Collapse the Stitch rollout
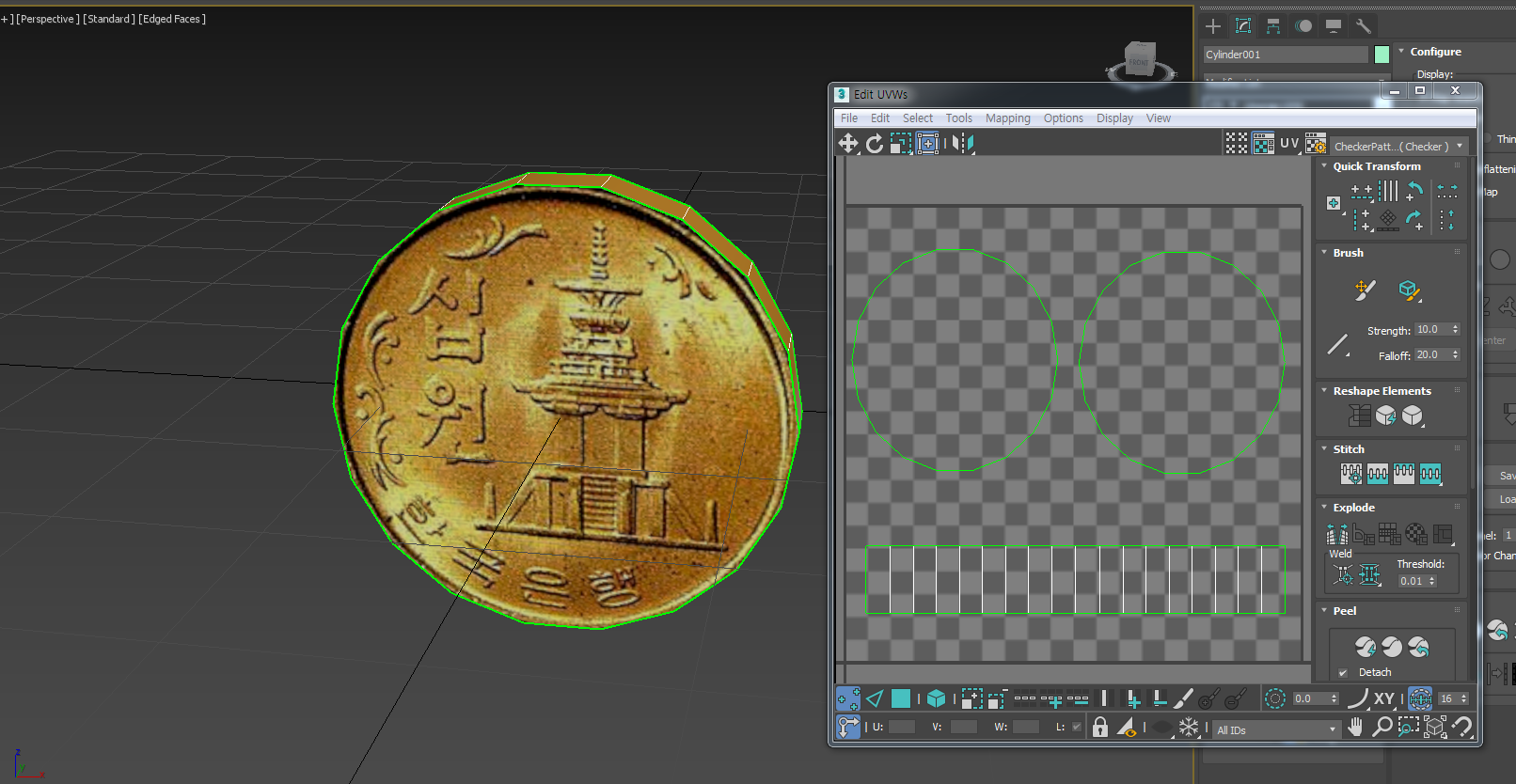 tap(1324, 449)
